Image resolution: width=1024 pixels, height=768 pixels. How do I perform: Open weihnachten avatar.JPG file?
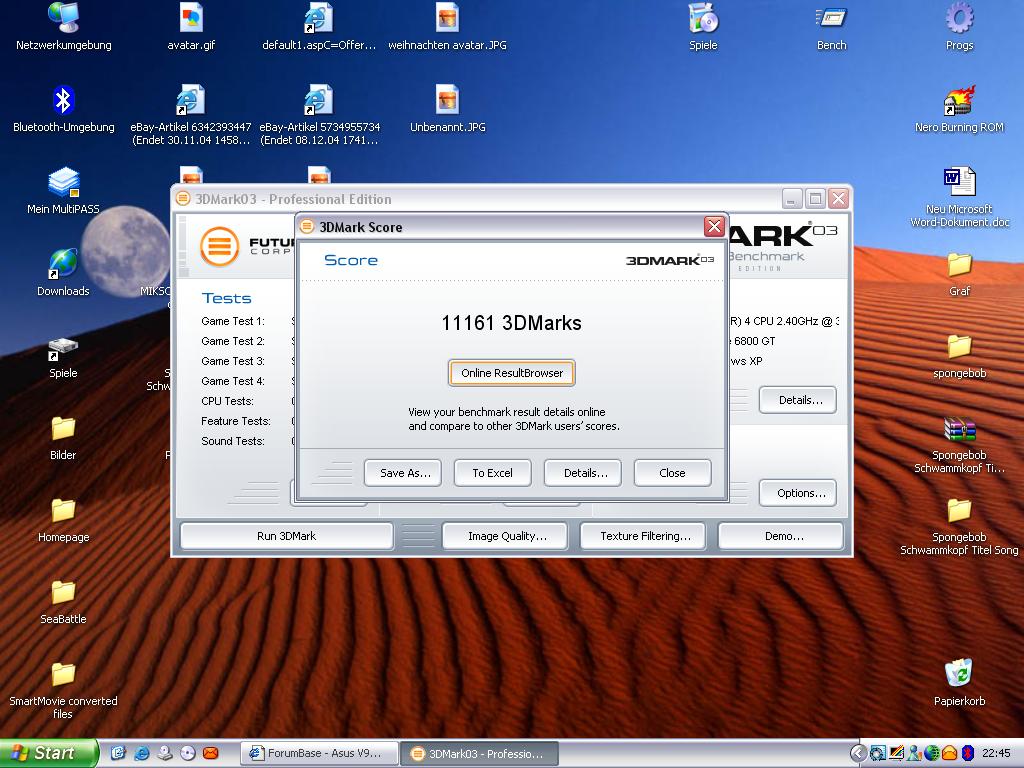(x=447, y=18)
